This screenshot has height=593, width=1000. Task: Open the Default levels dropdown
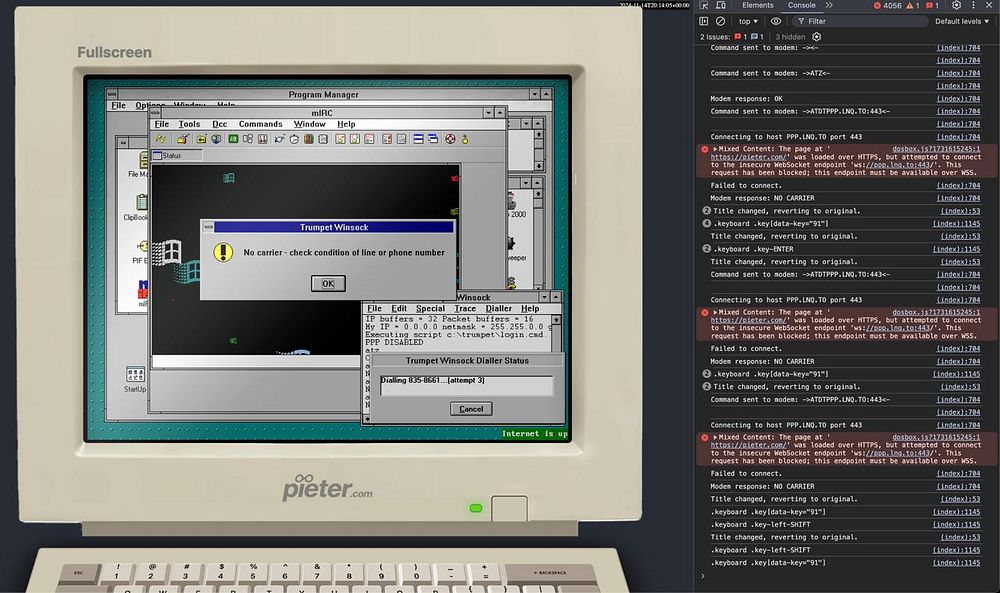961,21
